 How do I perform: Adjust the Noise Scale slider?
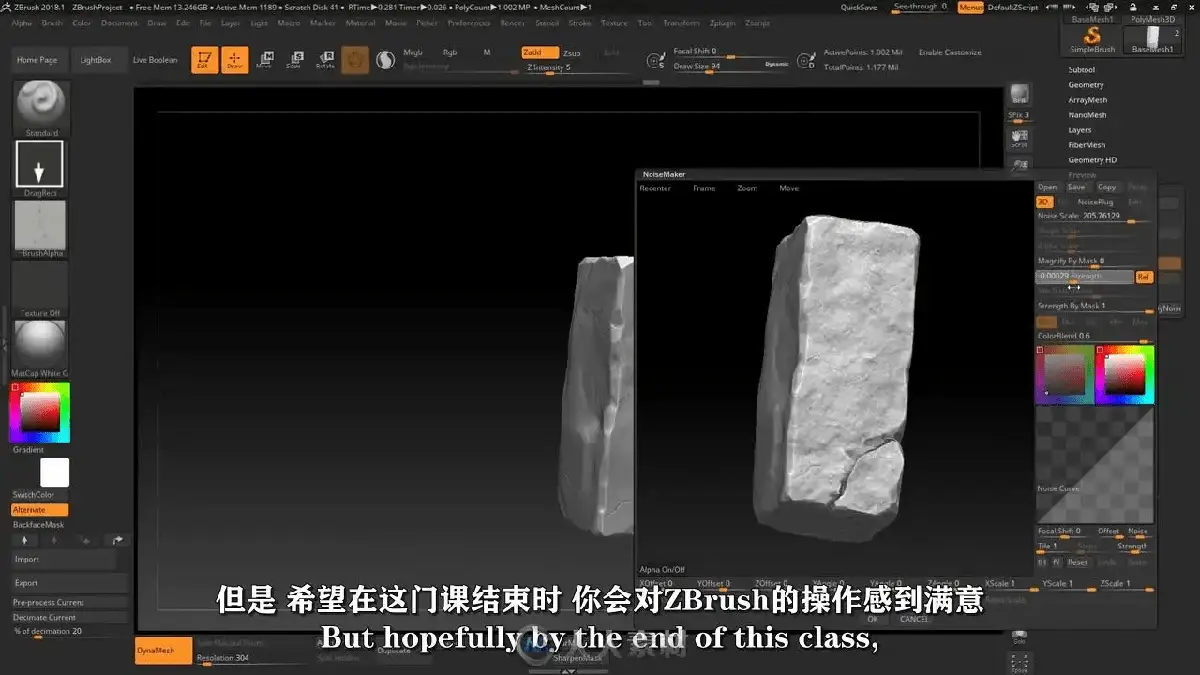[1094, 217]
